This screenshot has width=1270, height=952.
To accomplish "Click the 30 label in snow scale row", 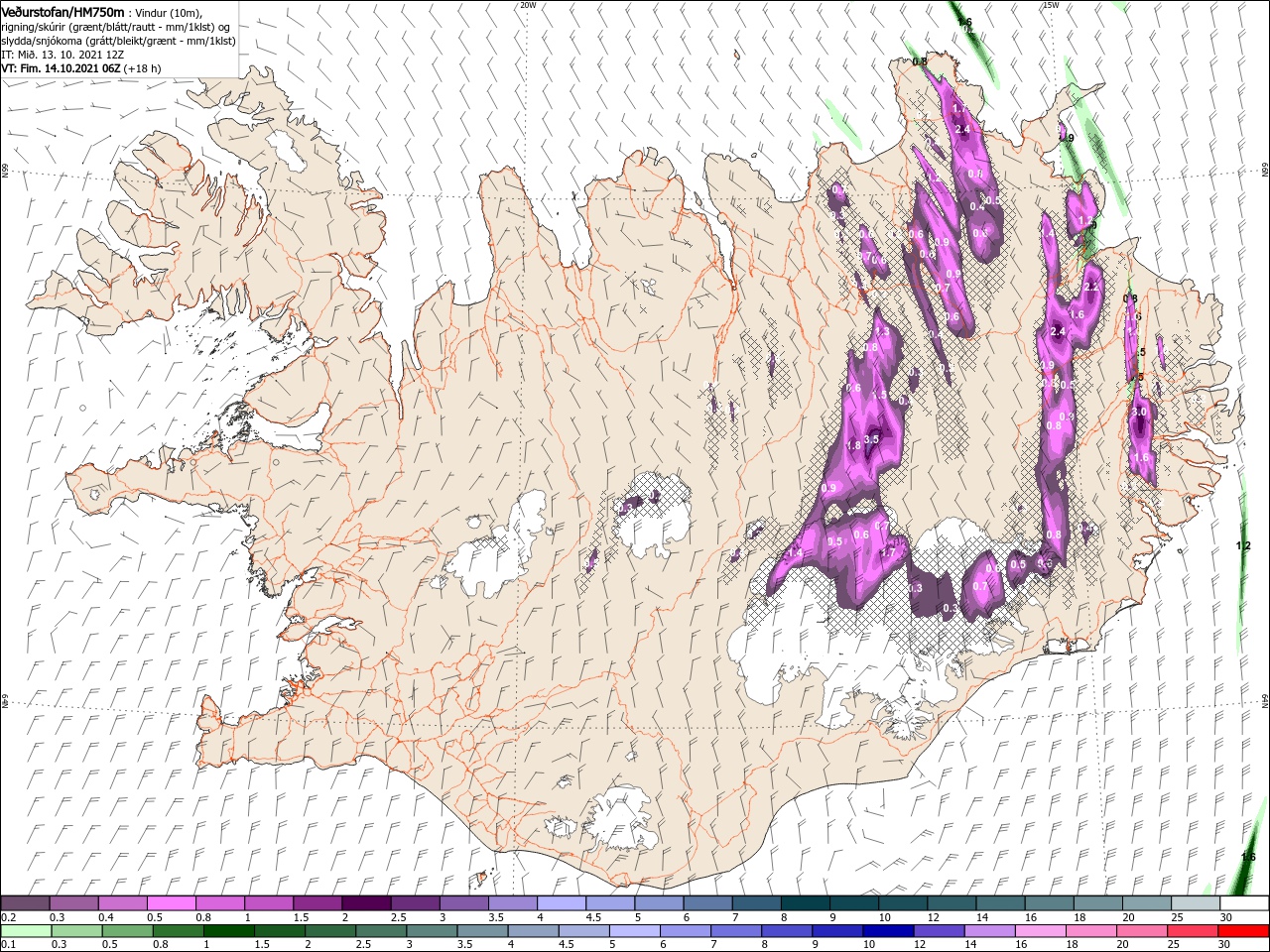I will [1226, 917].
